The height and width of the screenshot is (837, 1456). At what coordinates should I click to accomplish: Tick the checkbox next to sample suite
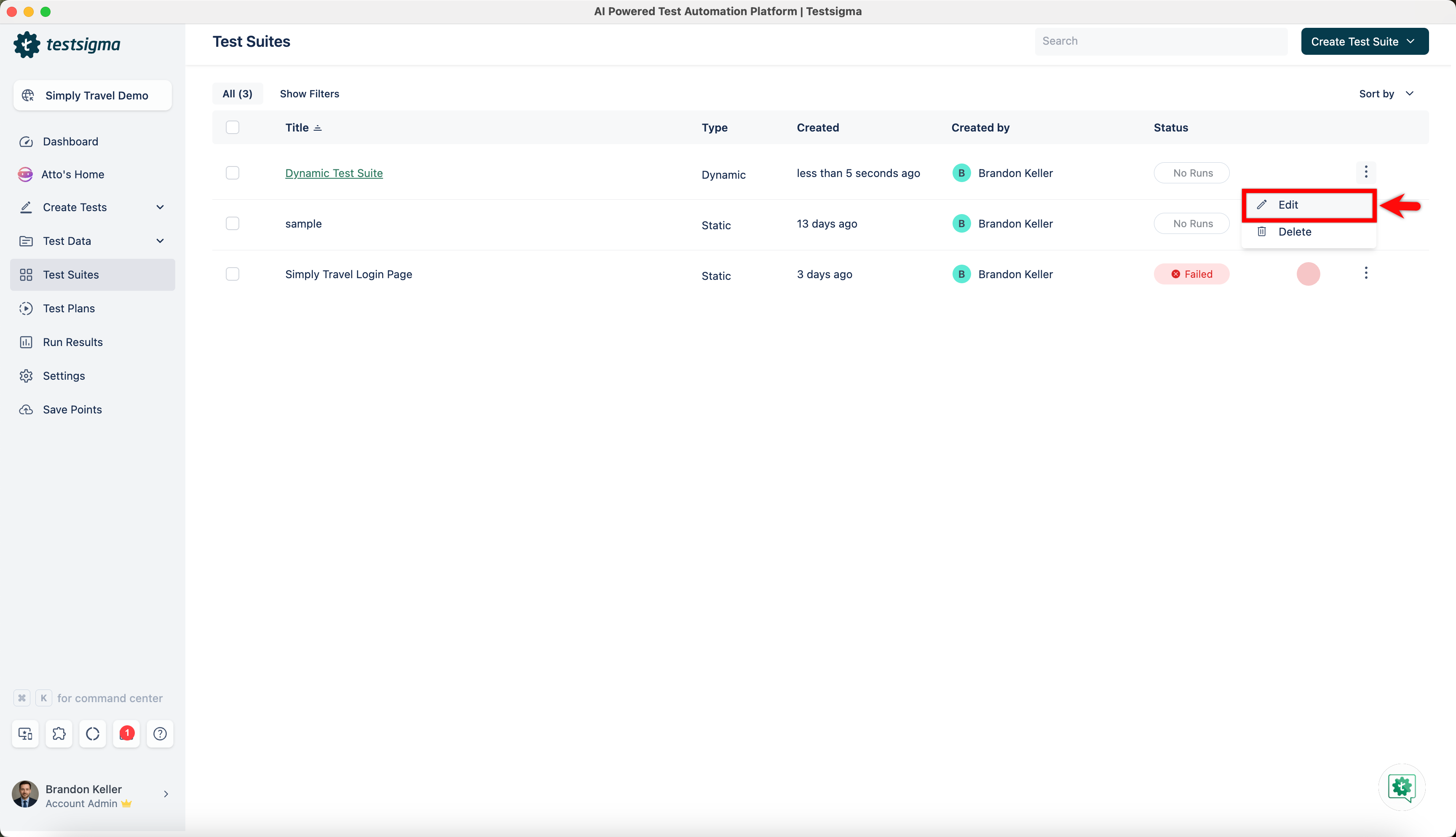pos(233,223)
